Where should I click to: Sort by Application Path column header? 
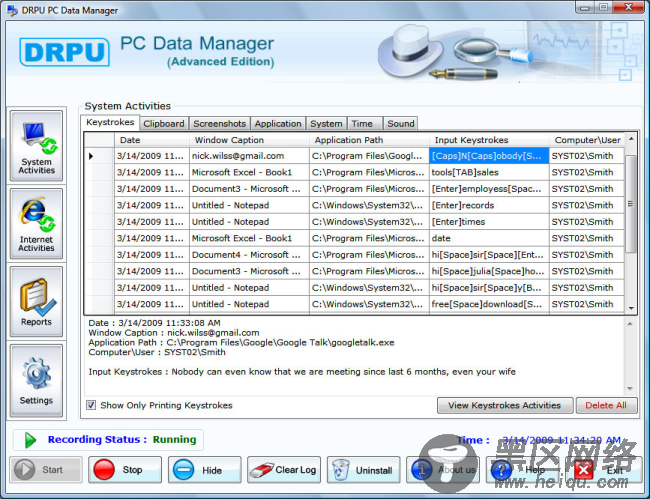pos(369,140)
